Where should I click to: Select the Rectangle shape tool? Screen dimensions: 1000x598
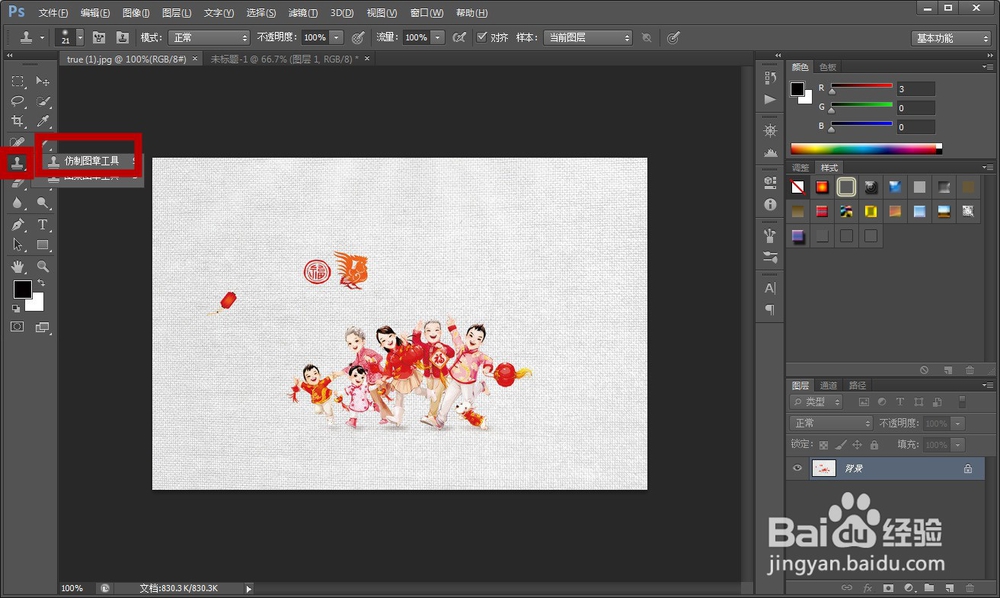(x=42, y=245)
